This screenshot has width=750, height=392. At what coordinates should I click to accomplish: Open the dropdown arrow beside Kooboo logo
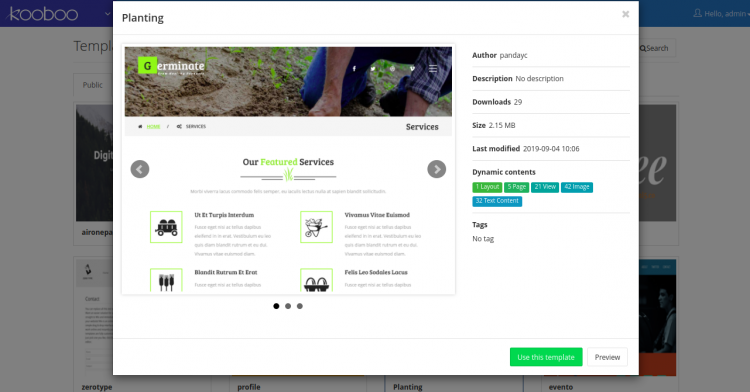107,14
